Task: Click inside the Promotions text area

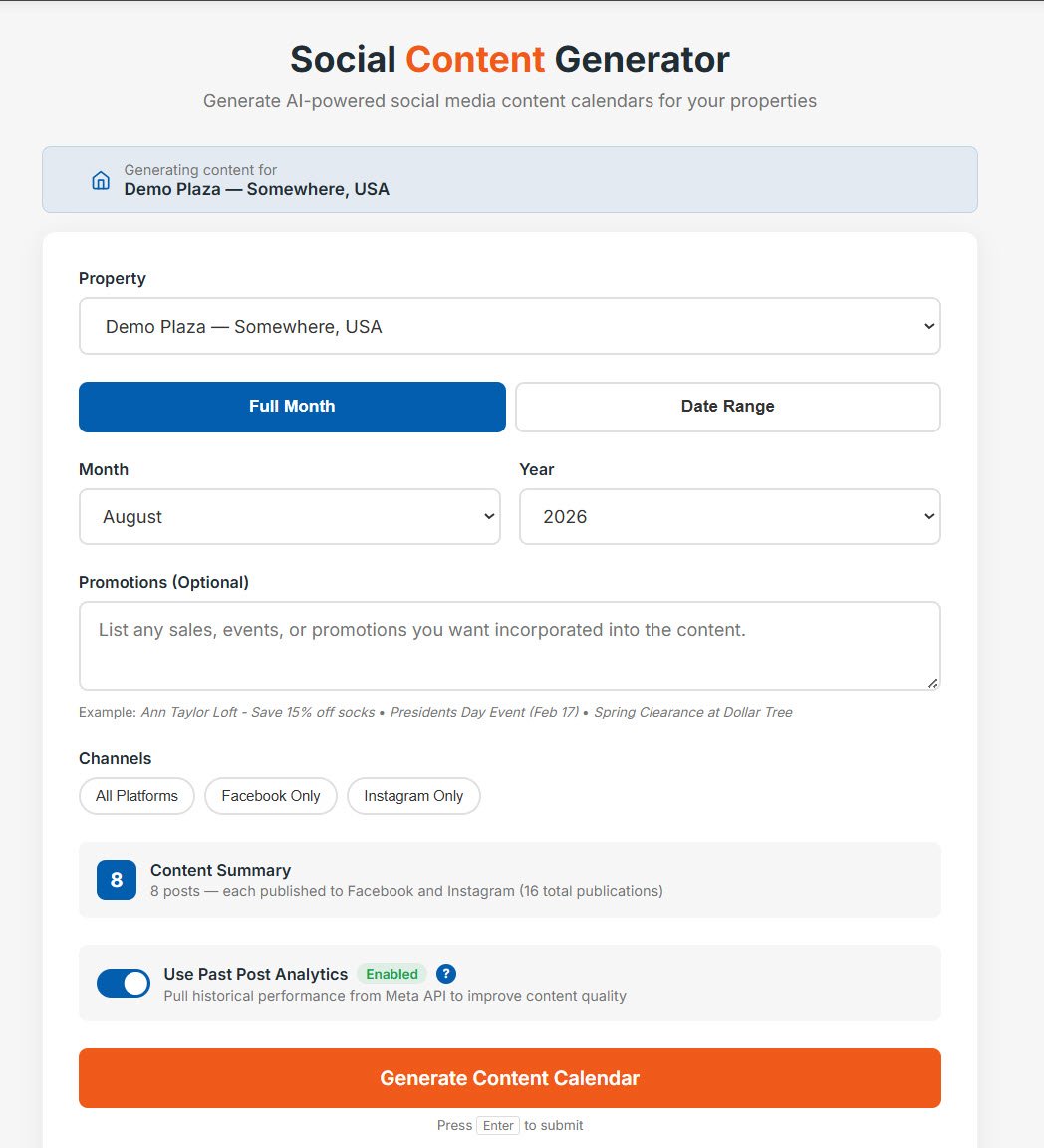Action: click(510, 643)
